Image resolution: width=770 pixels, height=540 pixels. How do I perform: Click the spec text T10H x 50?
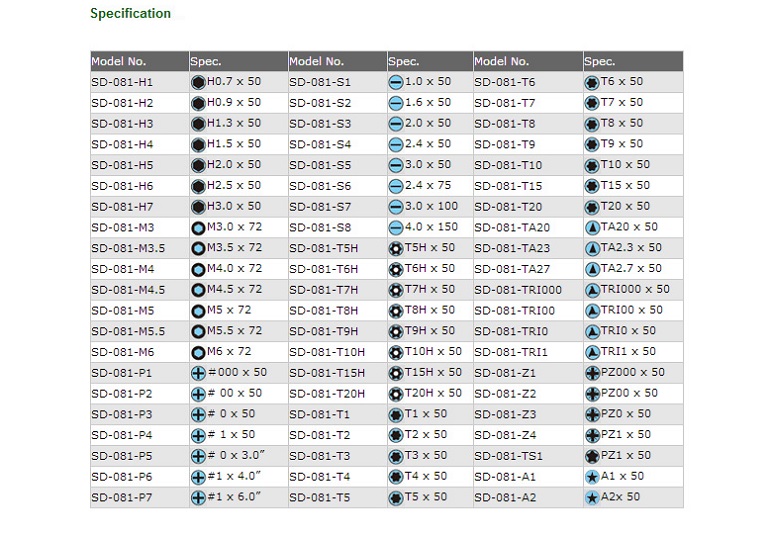click(433, 351)
